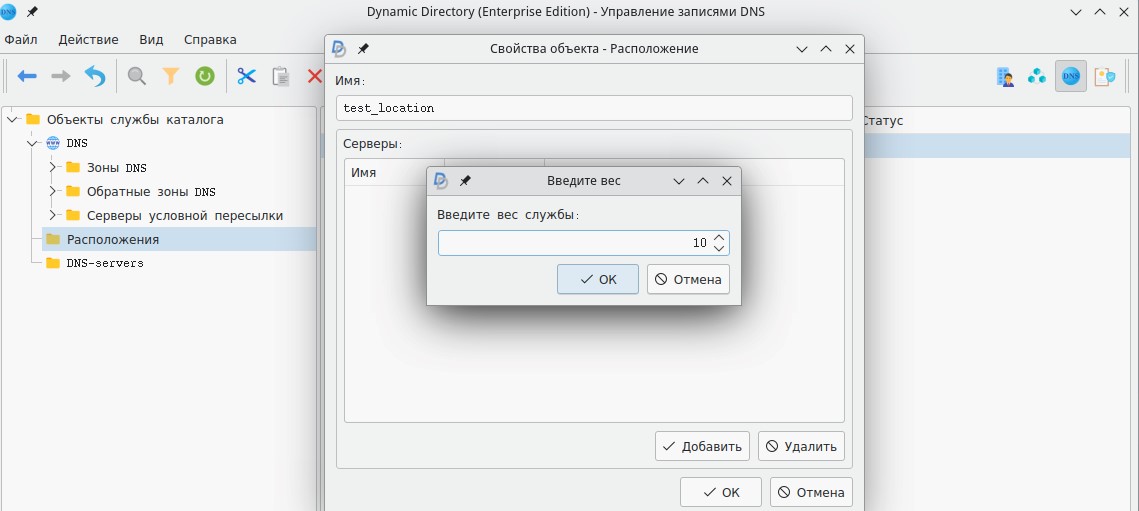Open the Справка menu
Screen dimensions: 1139x511
click(x=210, y=40)
